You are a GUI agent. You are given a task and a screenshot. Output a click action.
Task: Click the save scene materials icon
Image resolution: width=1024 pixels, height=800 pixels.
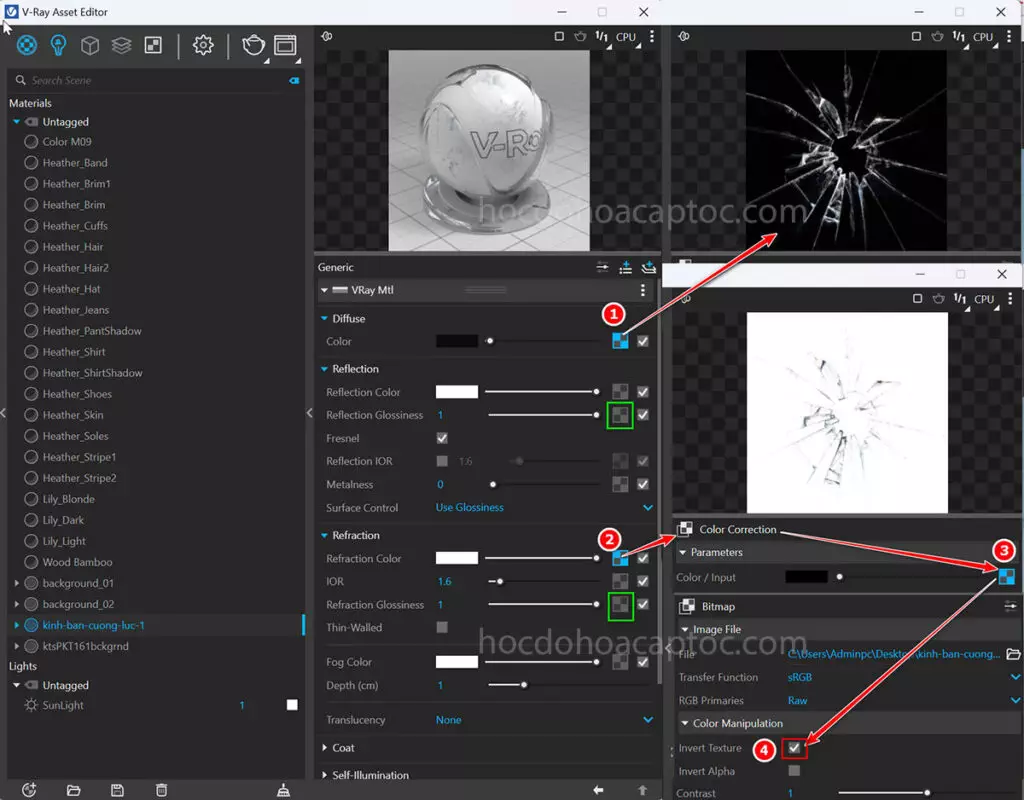(117, 789)
